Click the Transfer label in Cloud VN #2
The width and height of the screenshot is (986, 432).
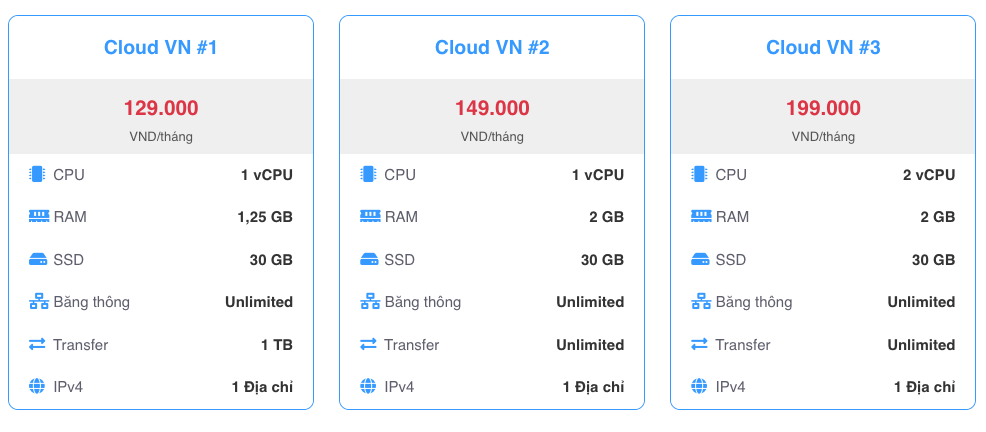pos(412,345)
